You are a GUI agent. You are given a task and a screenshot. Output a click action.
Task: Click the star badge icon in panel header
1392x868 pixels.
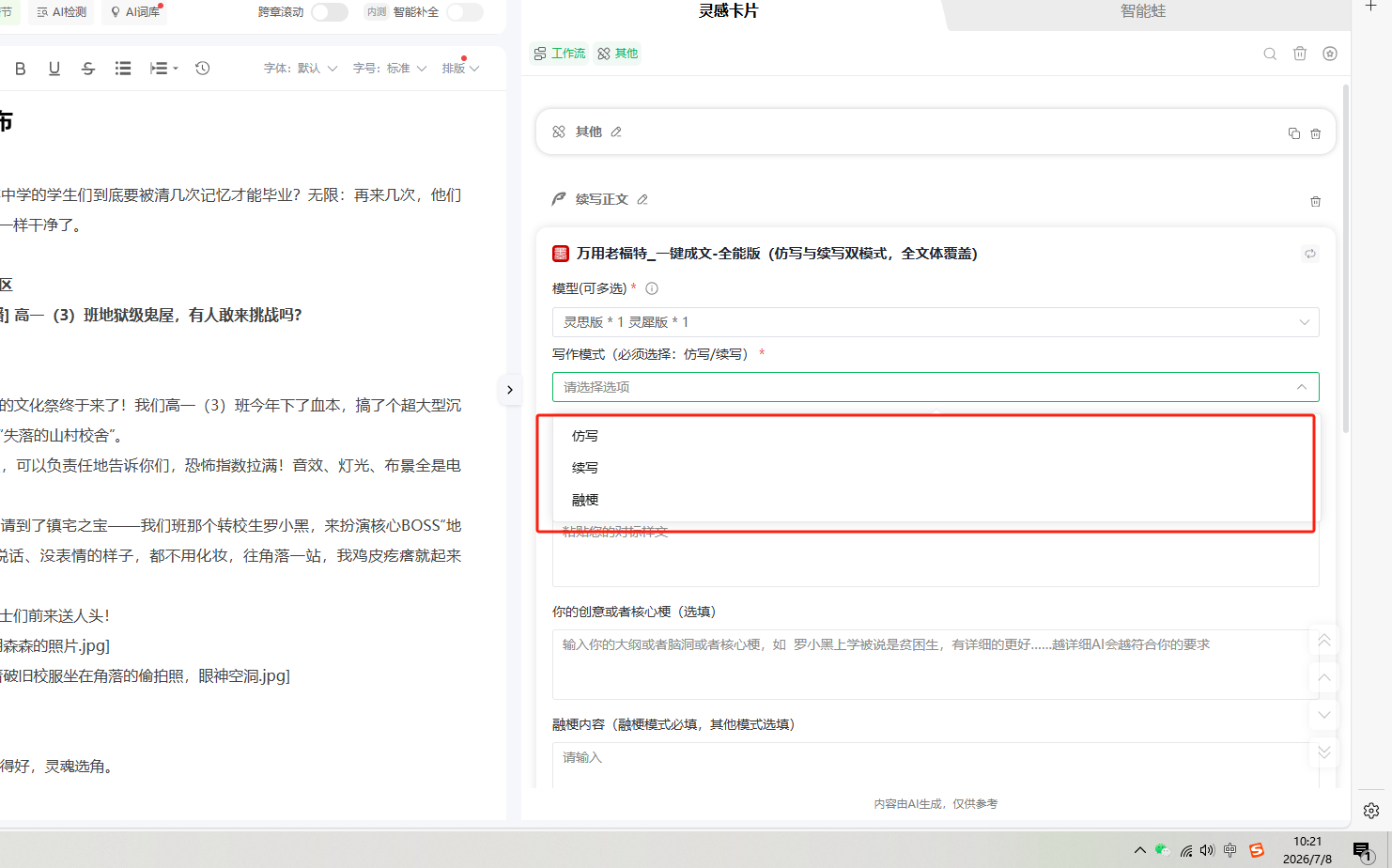click(1330, 54)
